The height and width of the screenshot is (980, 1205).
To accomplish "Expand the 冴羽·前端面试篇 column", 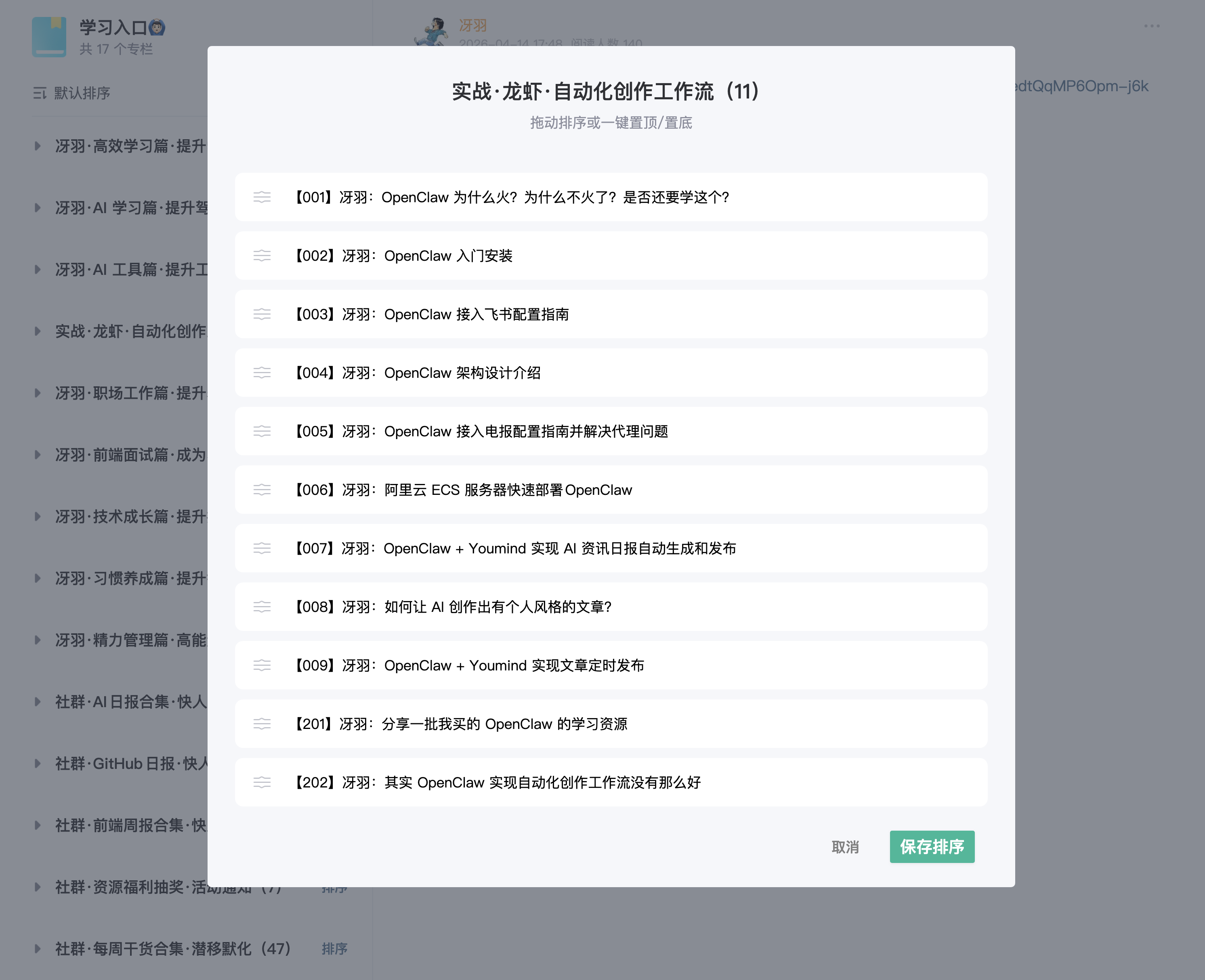I will point(37,455).
